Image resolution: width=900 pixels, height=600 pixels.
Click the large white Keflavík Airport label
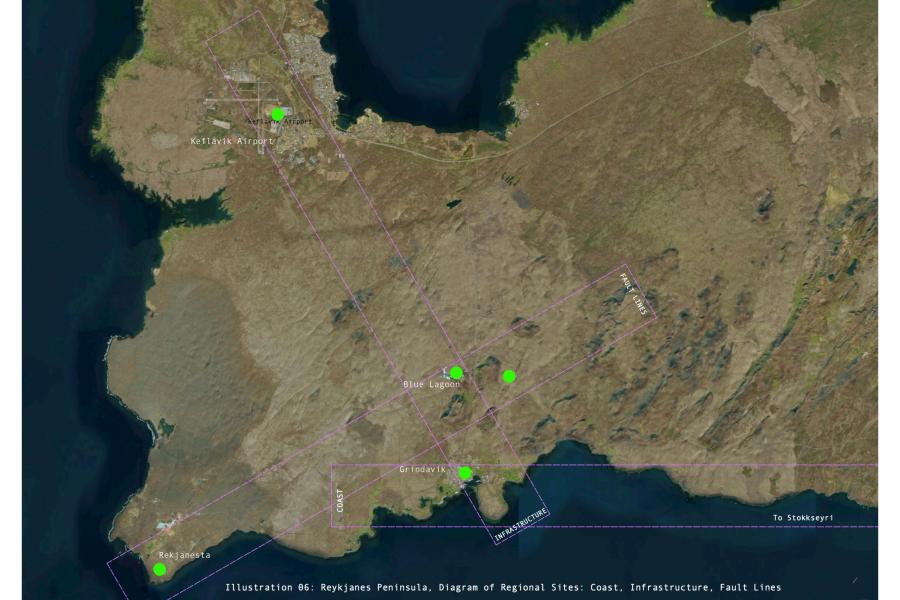tap(231, 142)
